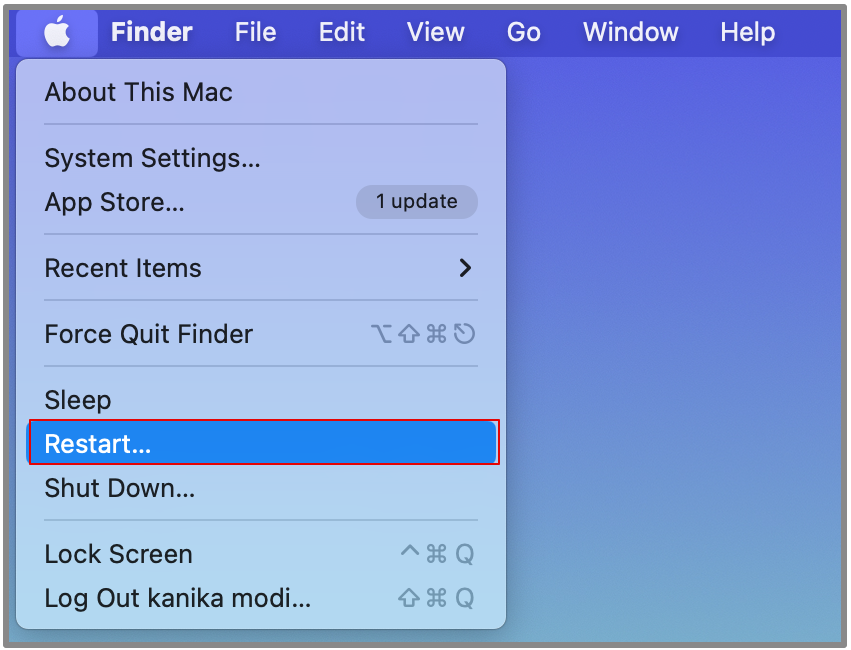Open the Window menu

coord(630,32)
